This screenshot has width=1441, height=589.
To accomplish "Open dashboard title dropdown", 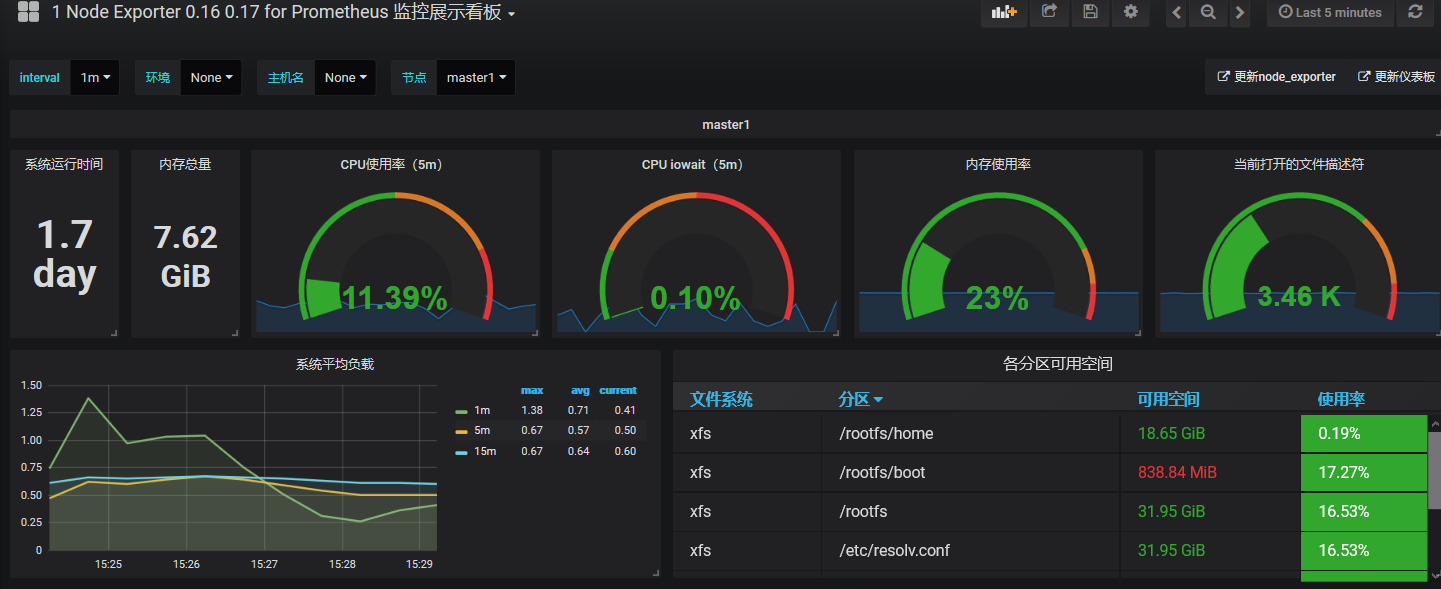I will click(x=283, y=13).
